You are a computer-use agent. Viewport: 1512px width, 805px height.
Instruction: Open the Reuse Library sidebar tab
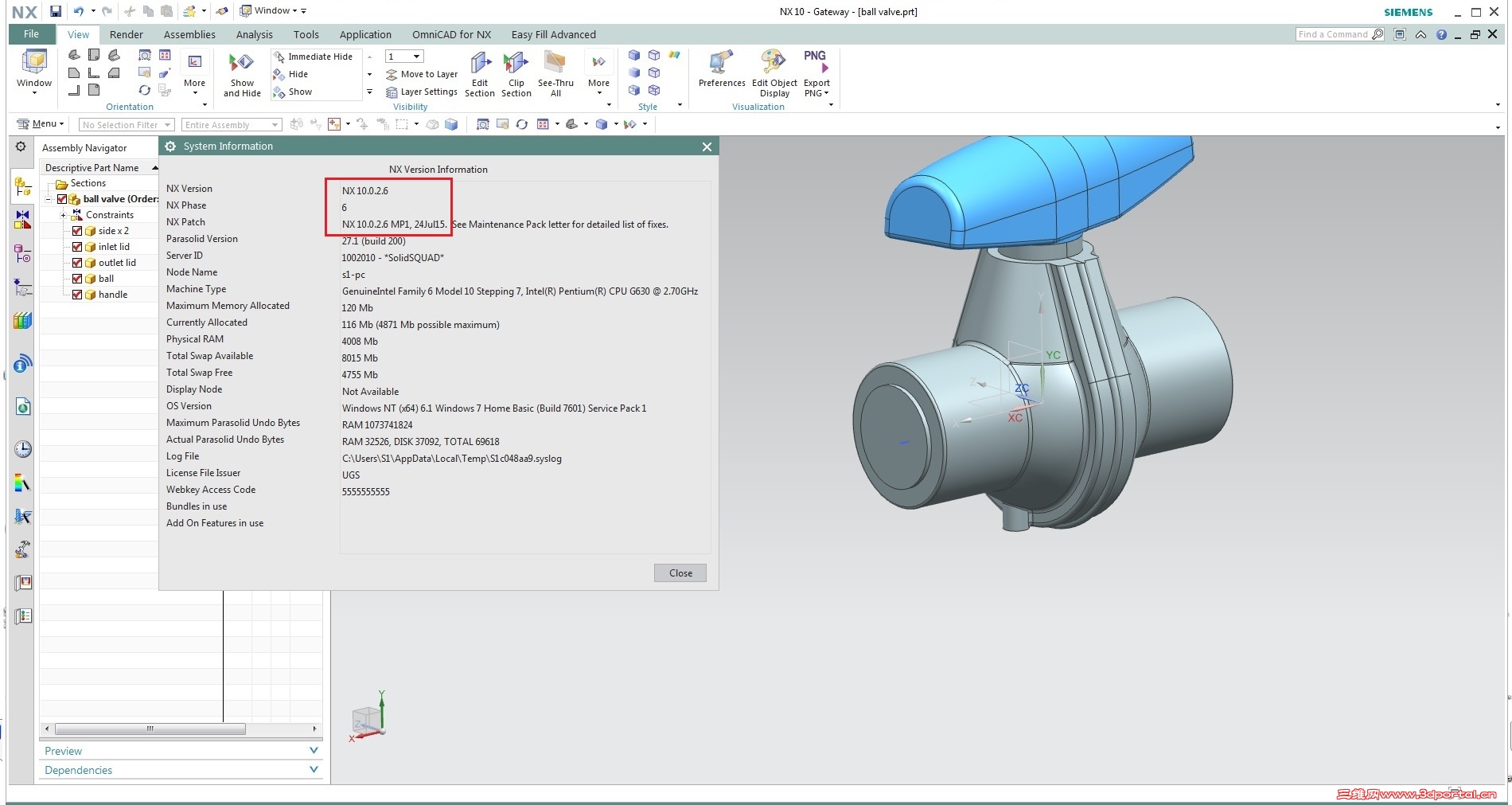pos(23,321)
